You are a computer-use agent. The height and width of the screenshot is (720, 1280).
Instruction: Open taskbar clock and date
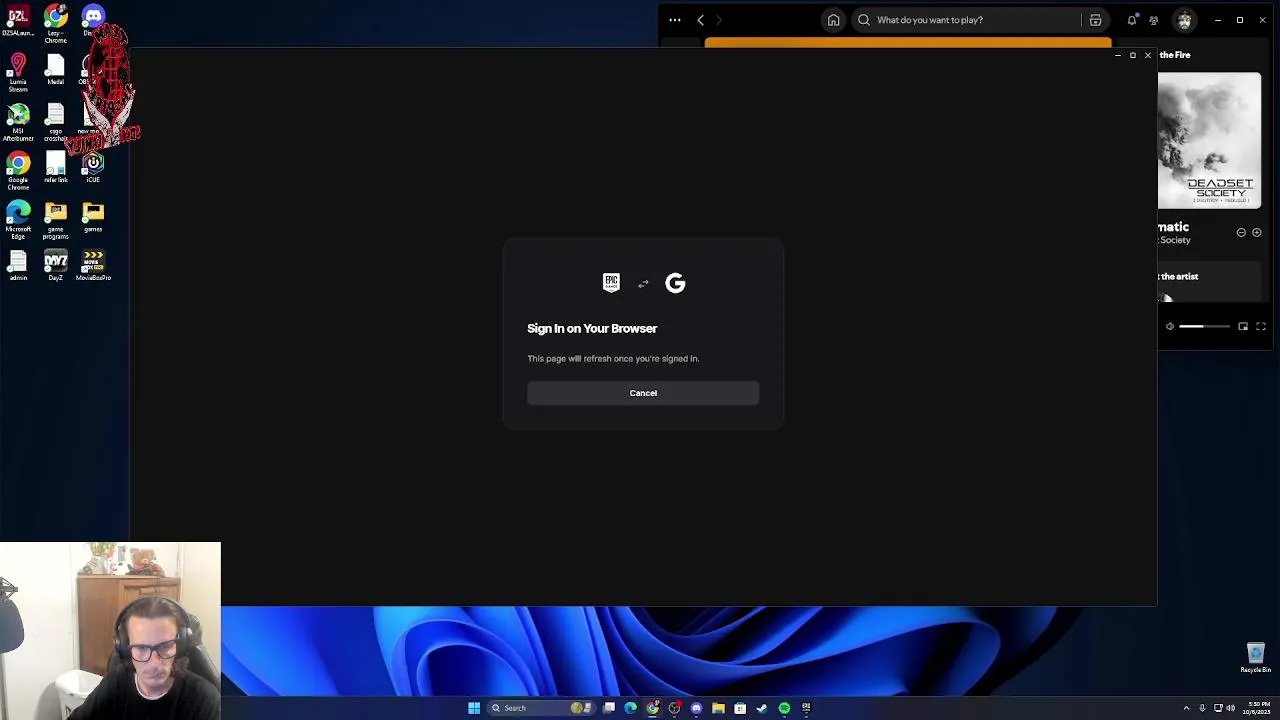pyautogui.click(x=1258, y=708)
